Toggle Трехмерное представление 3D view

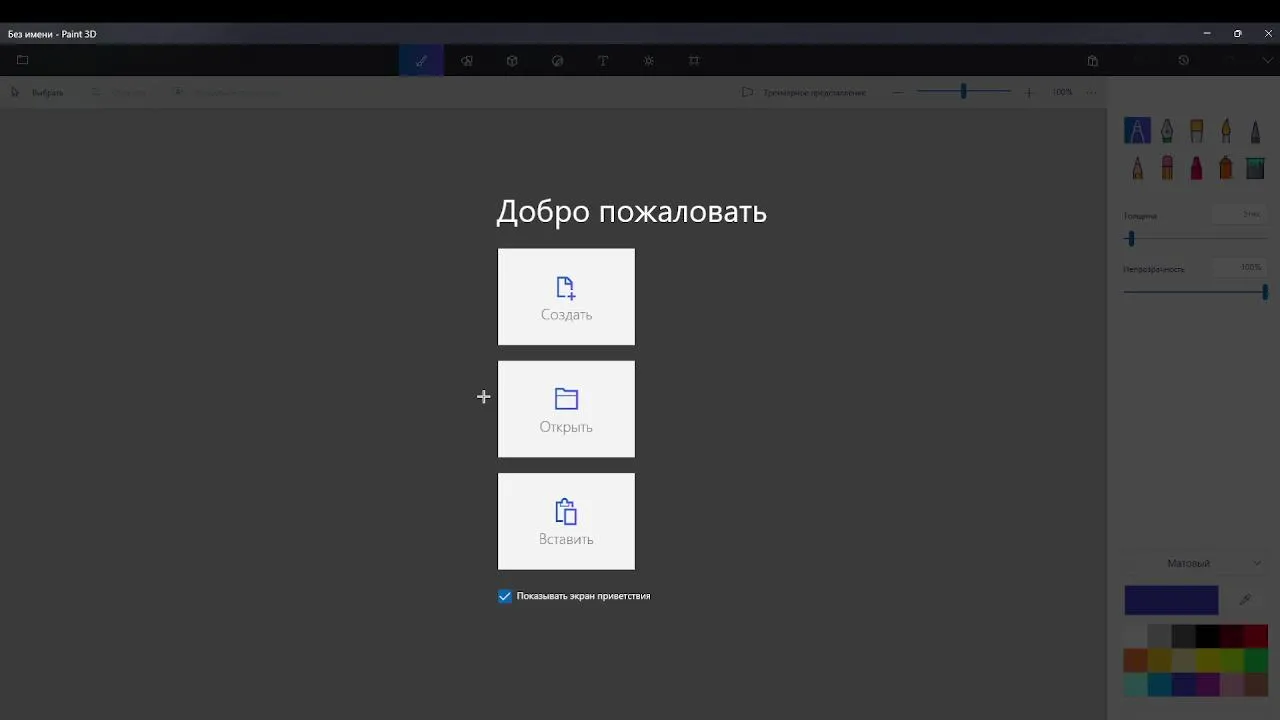[x=803, y=92]
